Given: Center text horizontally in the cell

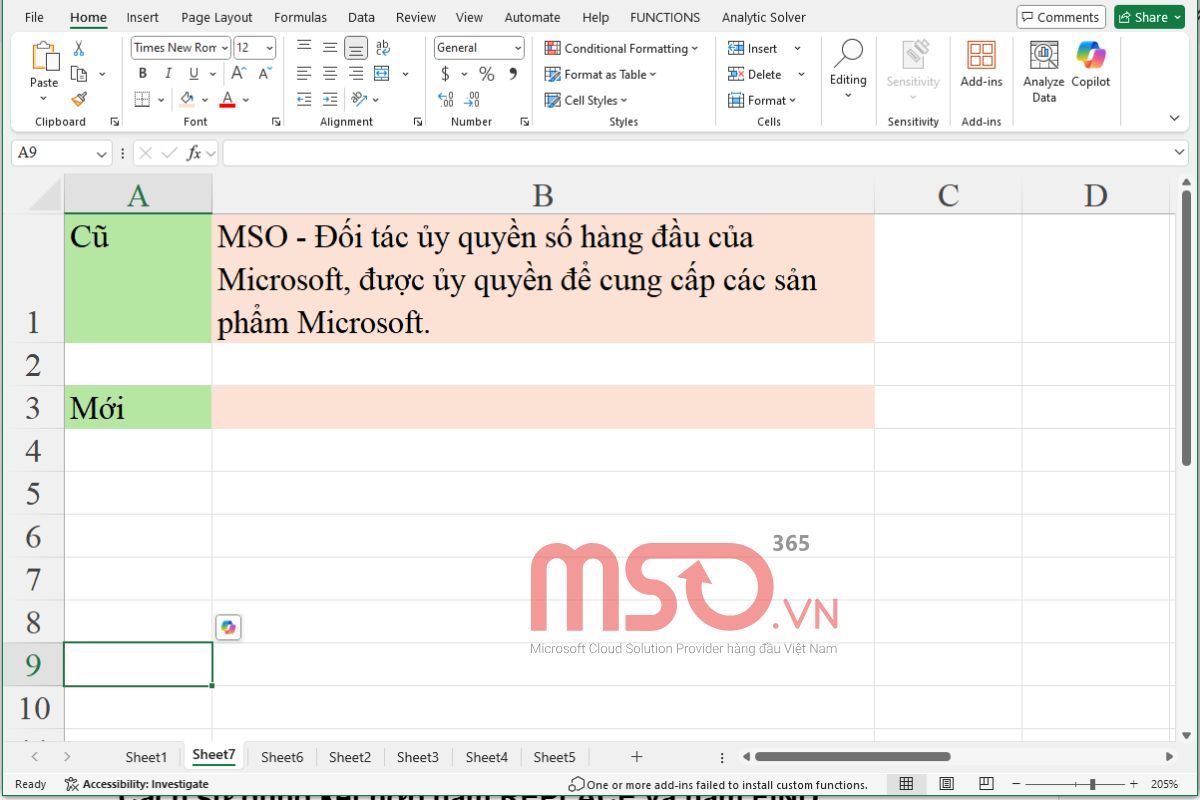Looking at the screenshot, I should click(x=330, y=73).
